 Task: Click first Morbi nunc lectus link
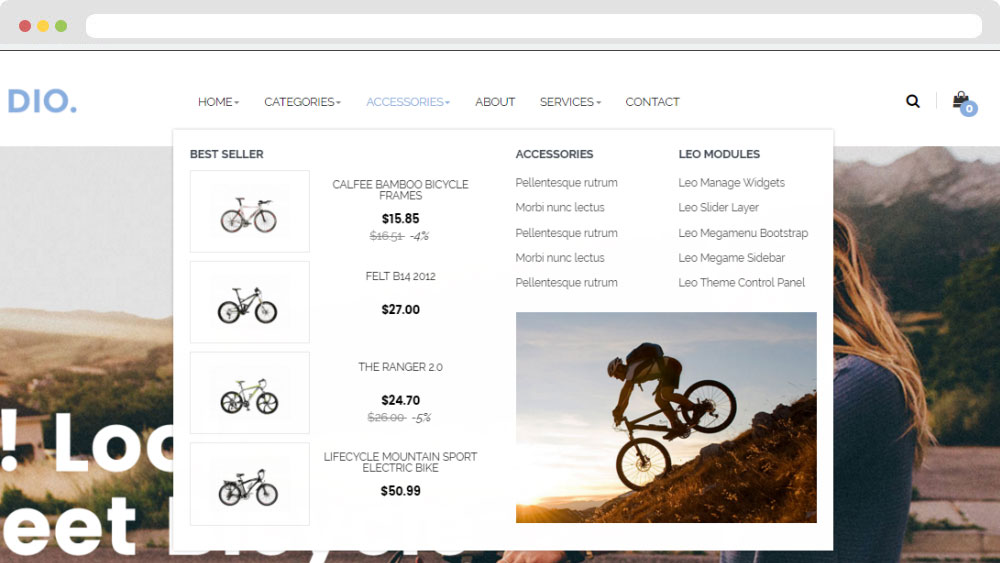560,207
